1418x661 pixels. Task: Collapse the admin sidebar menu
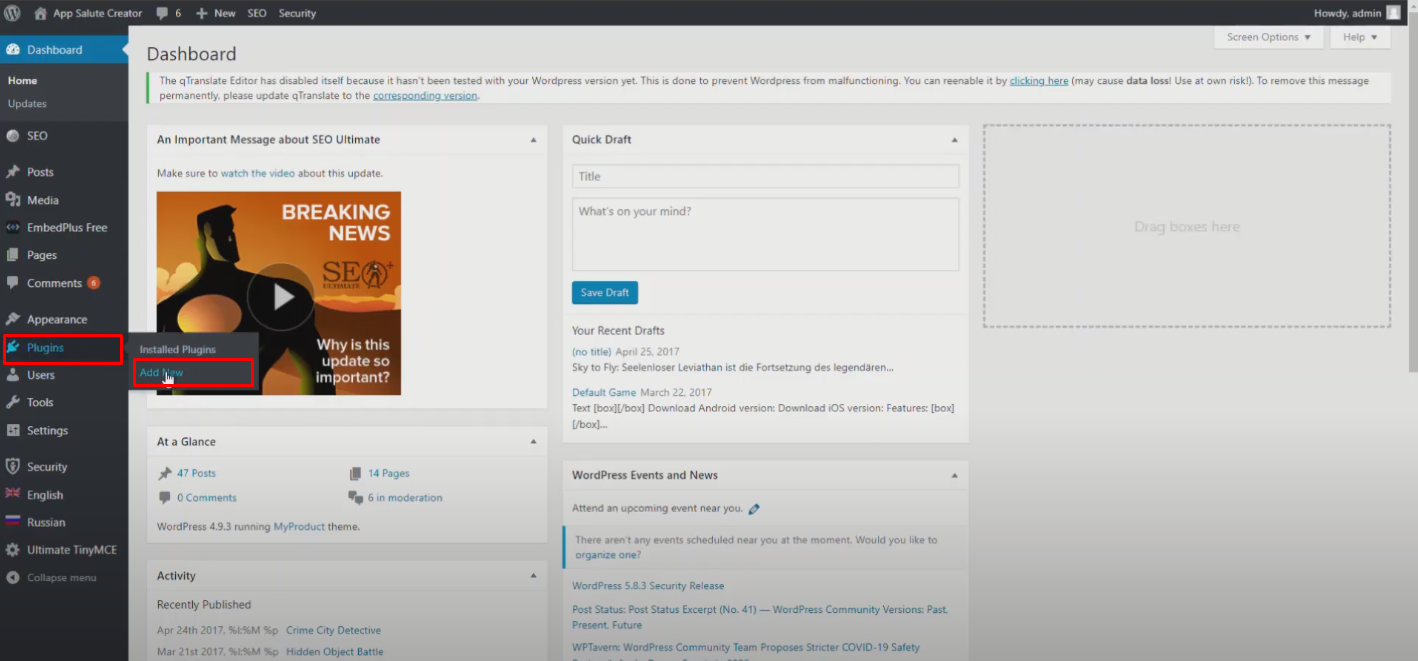(61, 578)
